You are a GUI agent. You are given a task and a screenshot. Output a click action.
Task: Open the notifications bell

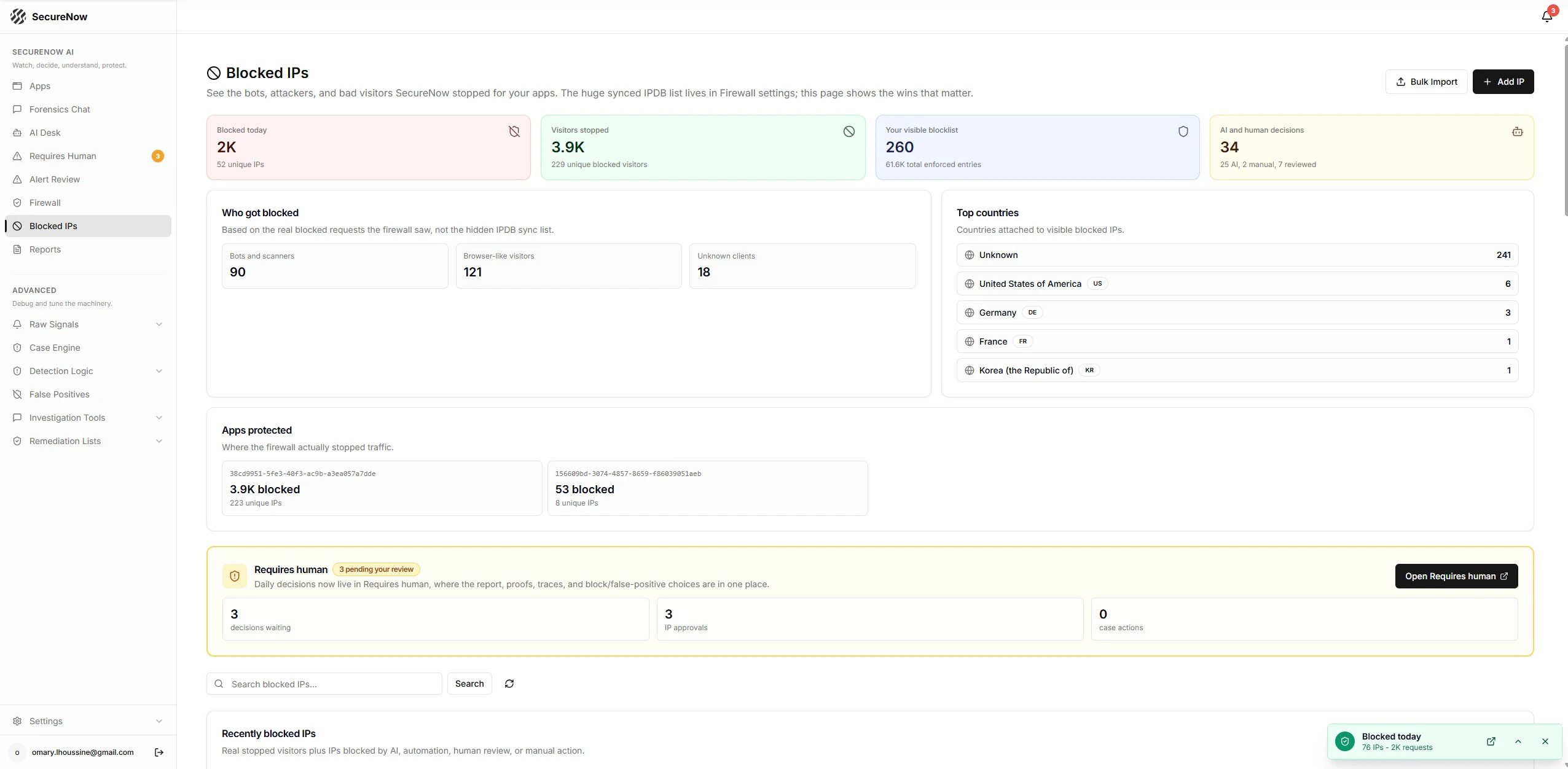pyautogui.click(x=1547, y=16)
